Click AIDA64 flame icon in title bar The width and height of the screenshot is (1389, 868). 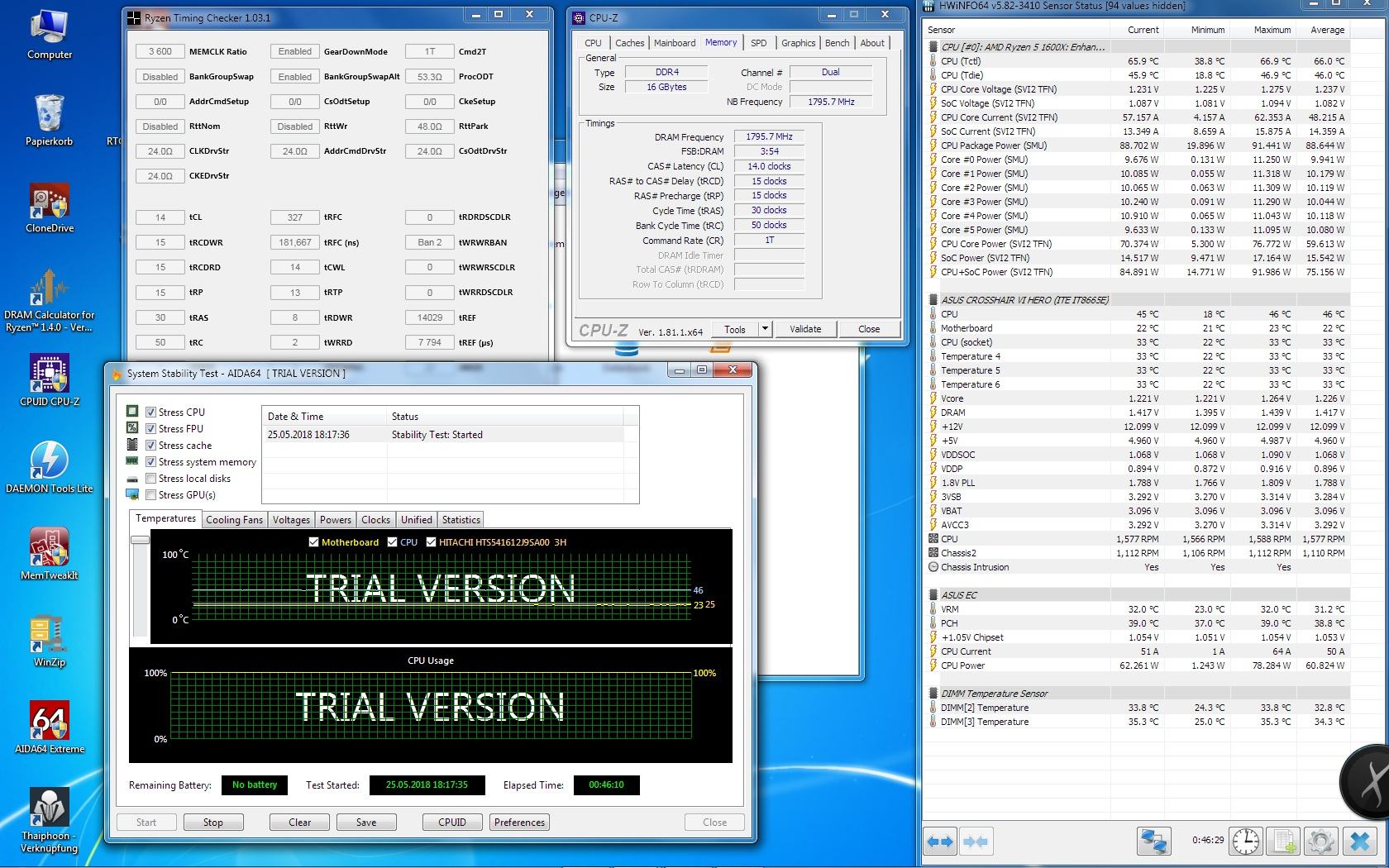(x=117, y=374)
